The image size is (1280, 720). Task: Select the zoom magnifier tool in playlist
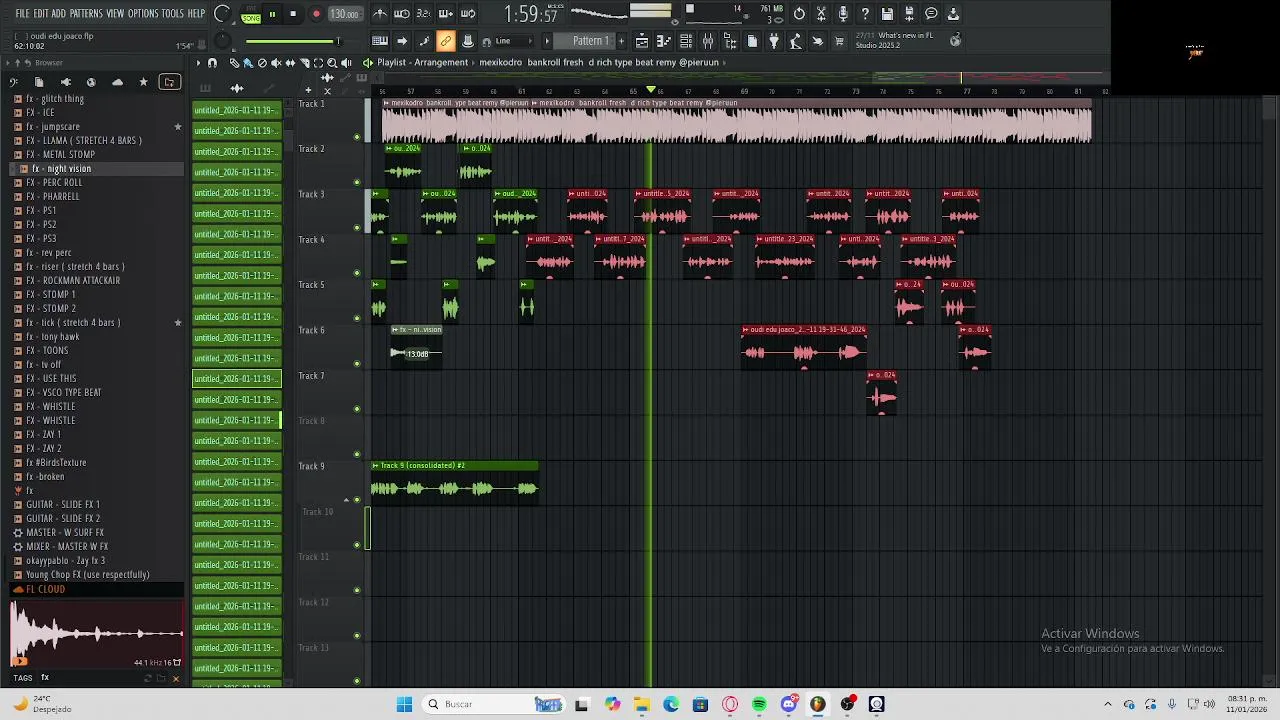[332, 62]
